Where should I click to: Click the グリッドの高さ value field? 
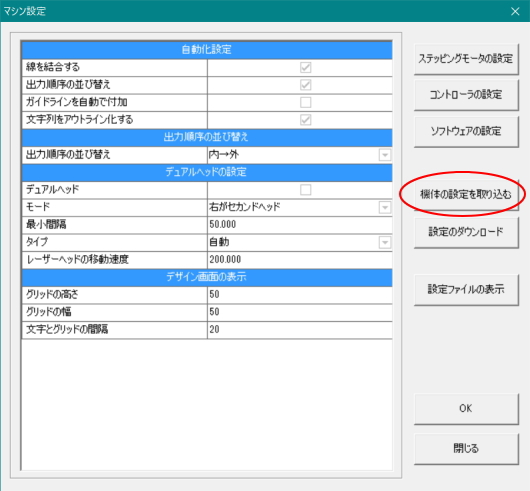click(300, 295)
